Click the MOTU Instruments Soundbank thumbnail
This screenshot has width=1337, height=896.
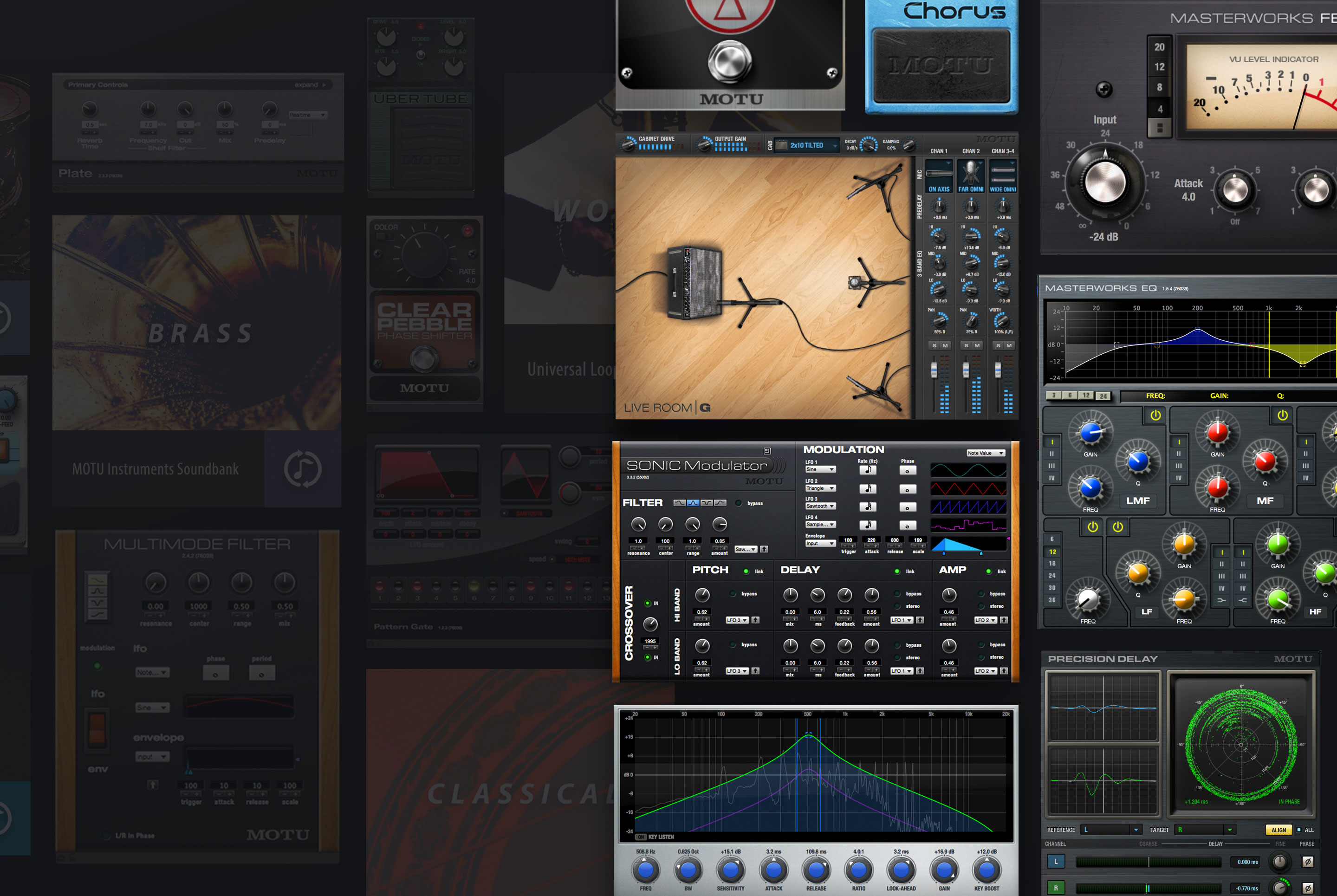pos(196,323)
